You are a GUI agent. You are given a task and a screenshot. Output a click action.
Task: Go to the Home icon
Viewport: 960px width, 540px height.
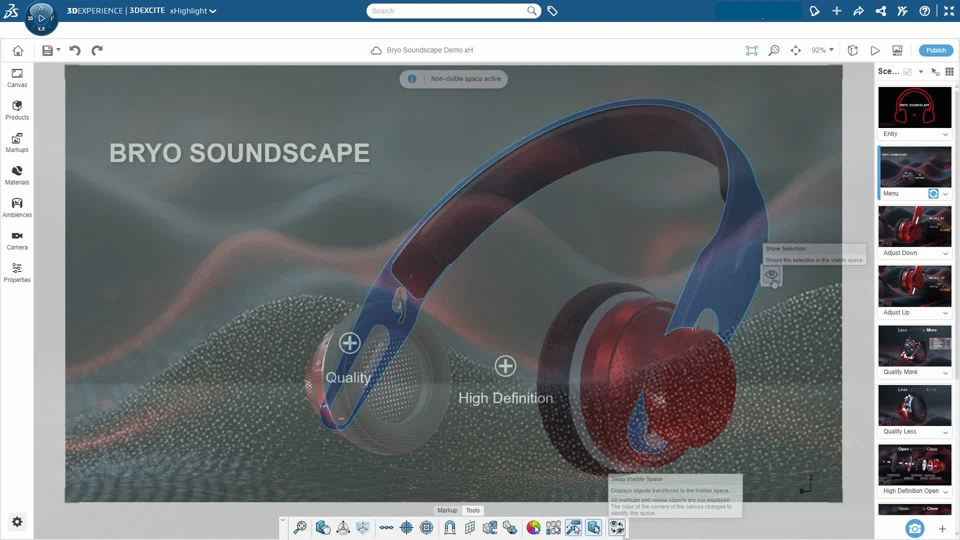(x=18, y=50)
